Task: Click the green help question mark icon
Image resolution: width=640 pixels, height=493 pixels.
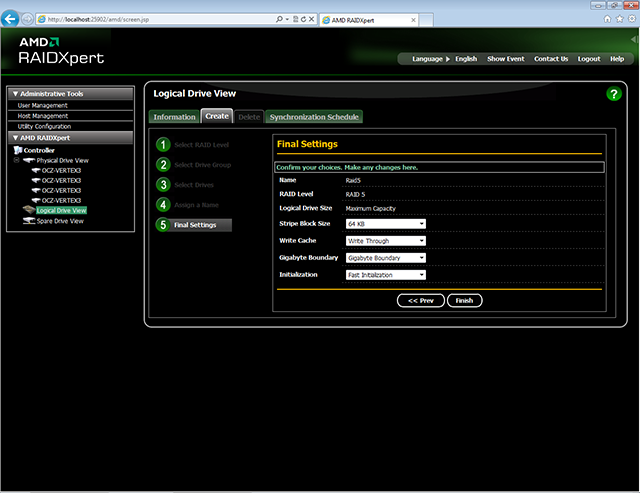Action: point(613,94)
